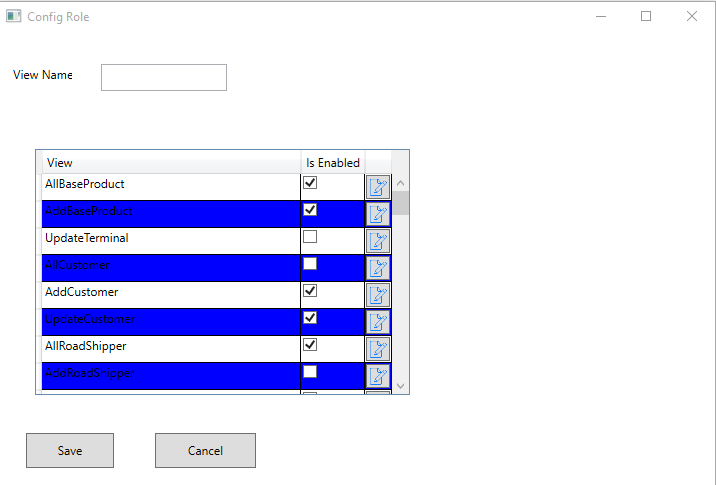Click edit icon for AllRoadShipper row
This screenshot has width=716, height=485.
tap(378, 349)
